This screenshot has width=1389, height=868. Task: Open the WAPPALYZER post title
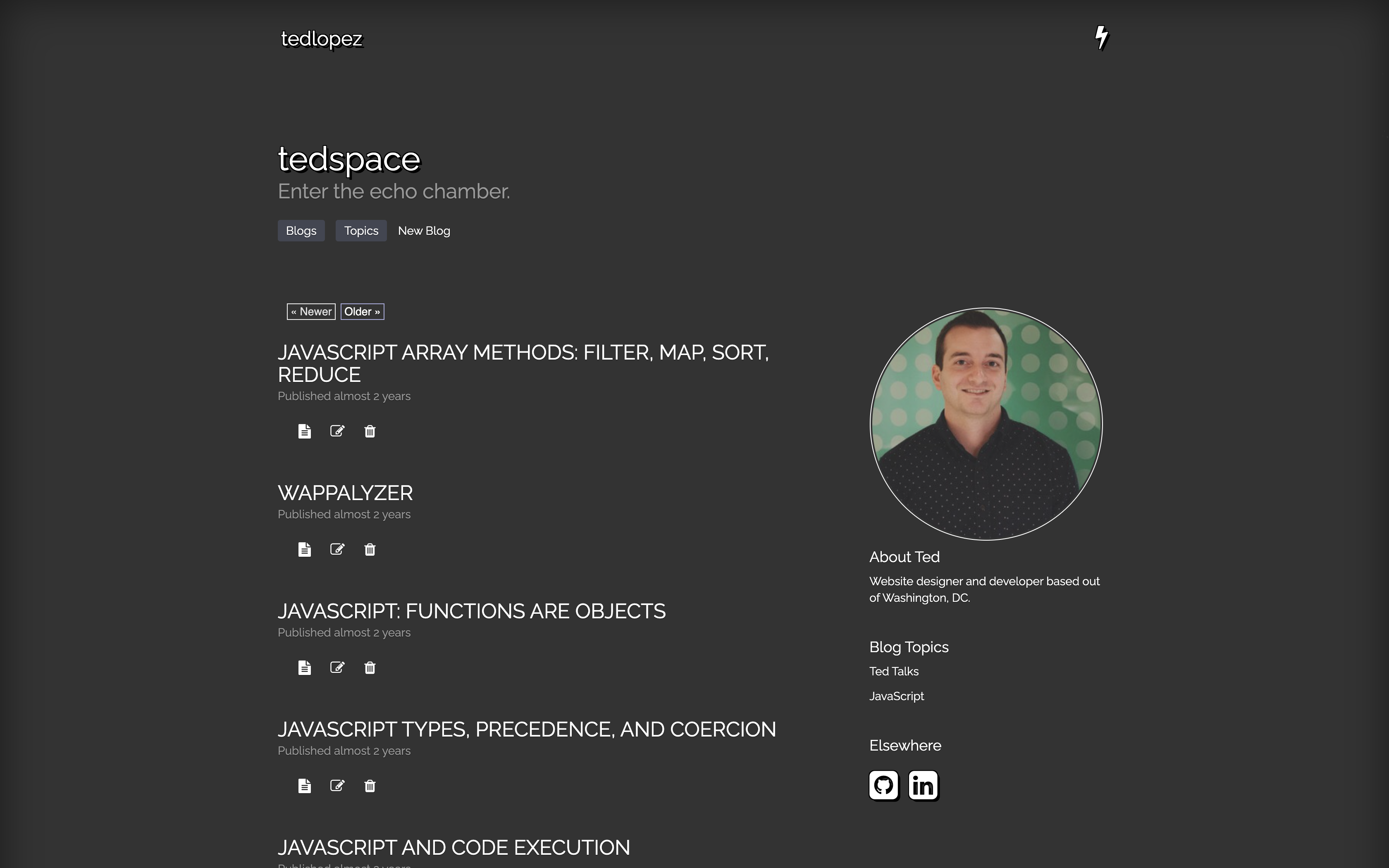[345, 493]
